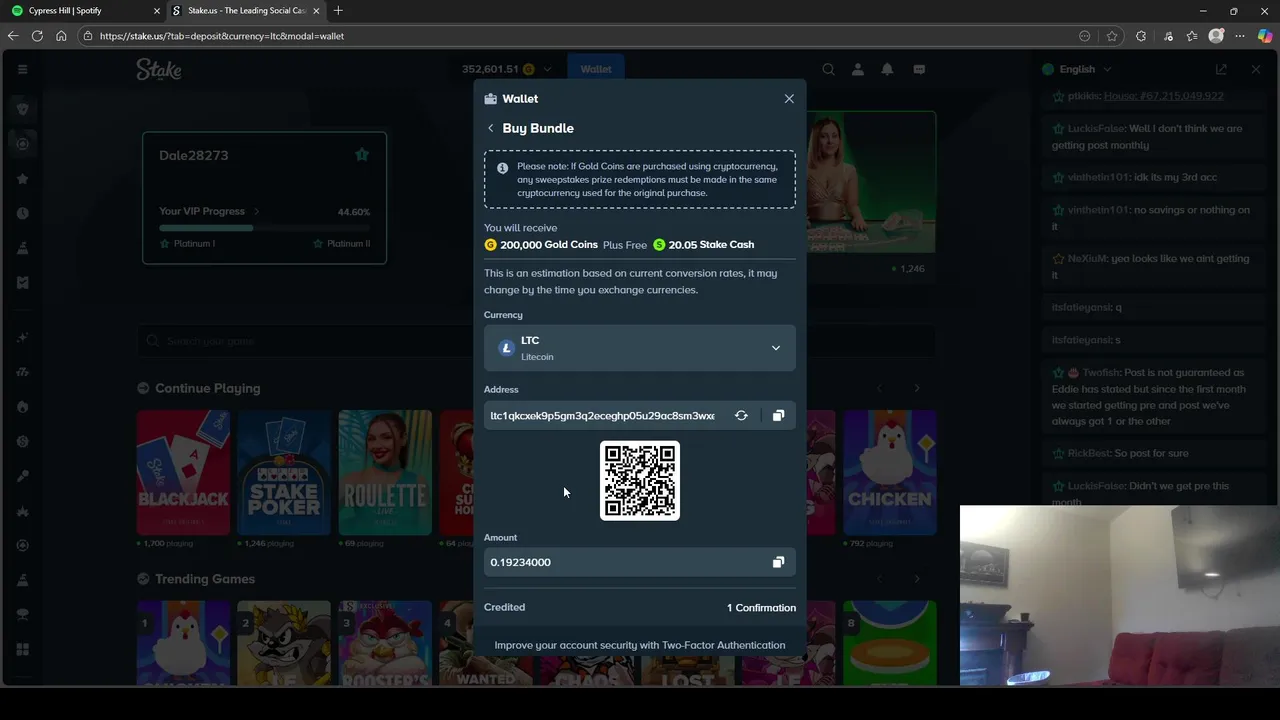The height and width of the screenshot is (720, 1280).
Task: Open the user profile icon
Action: coord(857,69)
